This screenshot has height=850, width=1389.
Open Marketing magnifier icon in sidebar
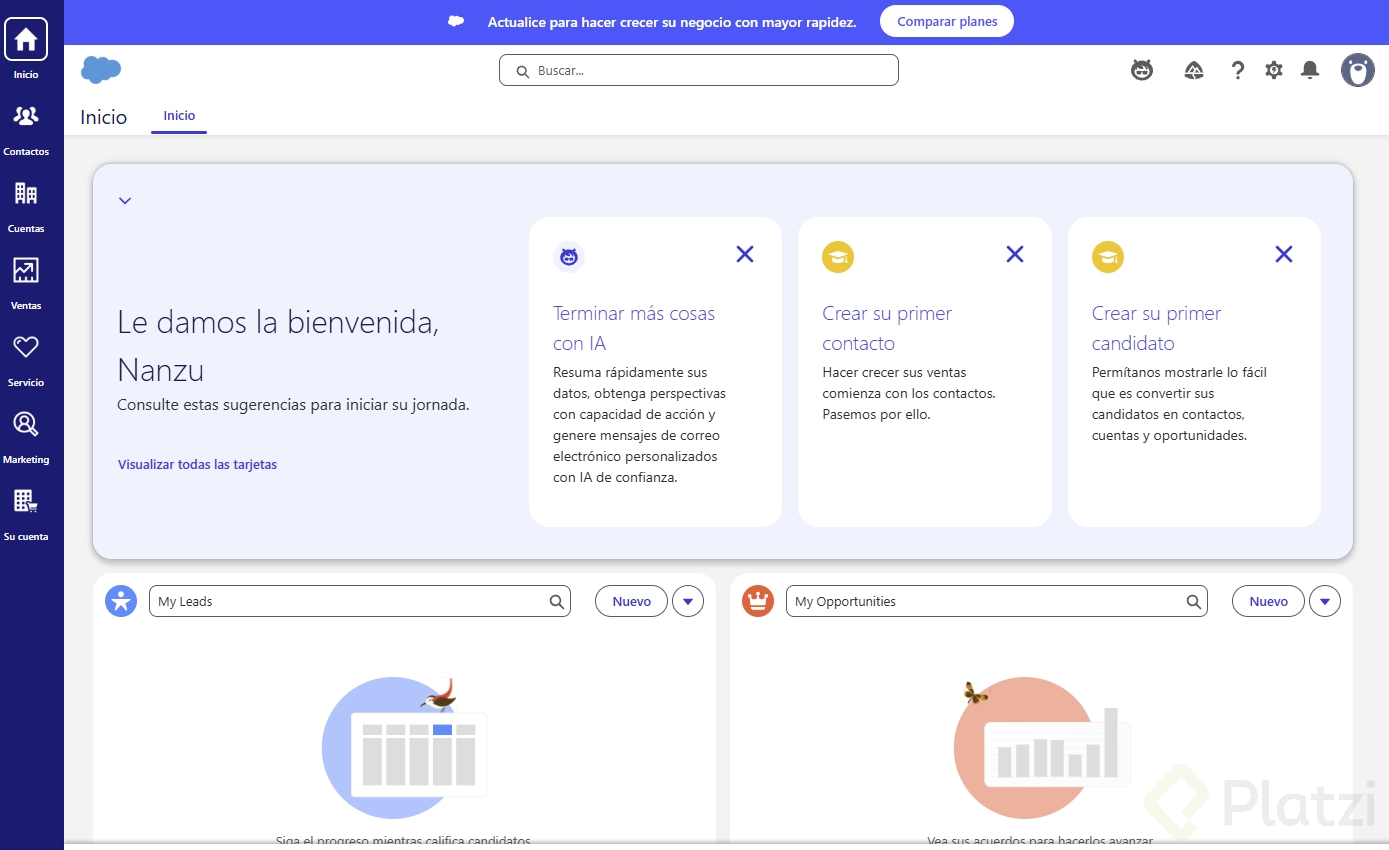(x=26, y=424)
